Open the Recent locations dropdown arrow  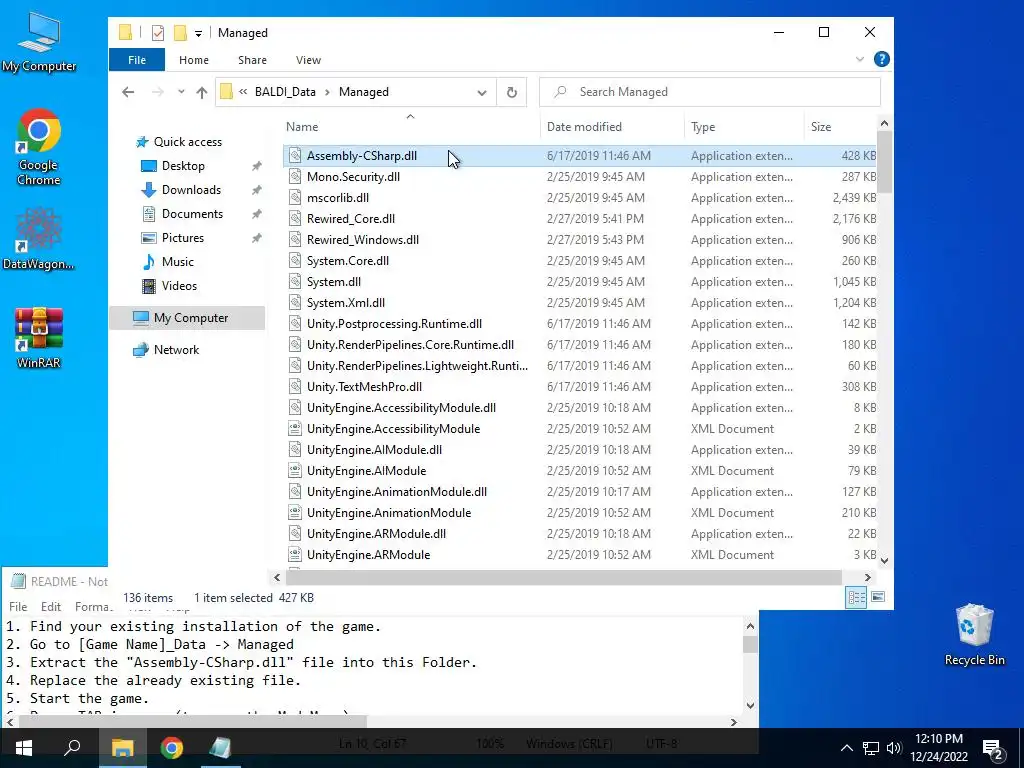[x=181, y=92]
